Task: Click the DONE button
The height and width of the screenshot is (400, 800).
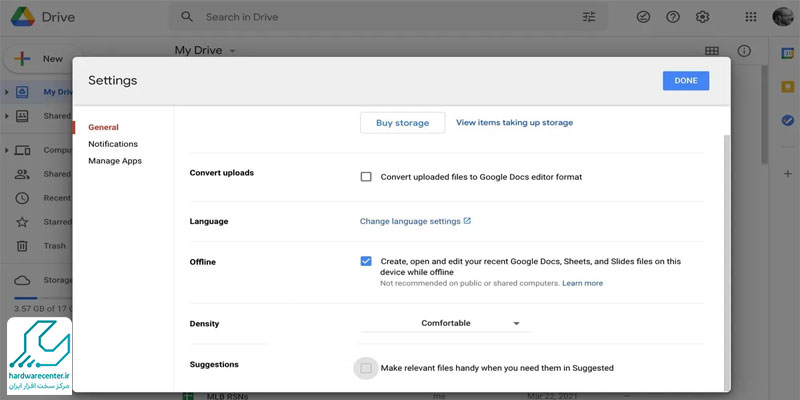Action: point(686,81)
